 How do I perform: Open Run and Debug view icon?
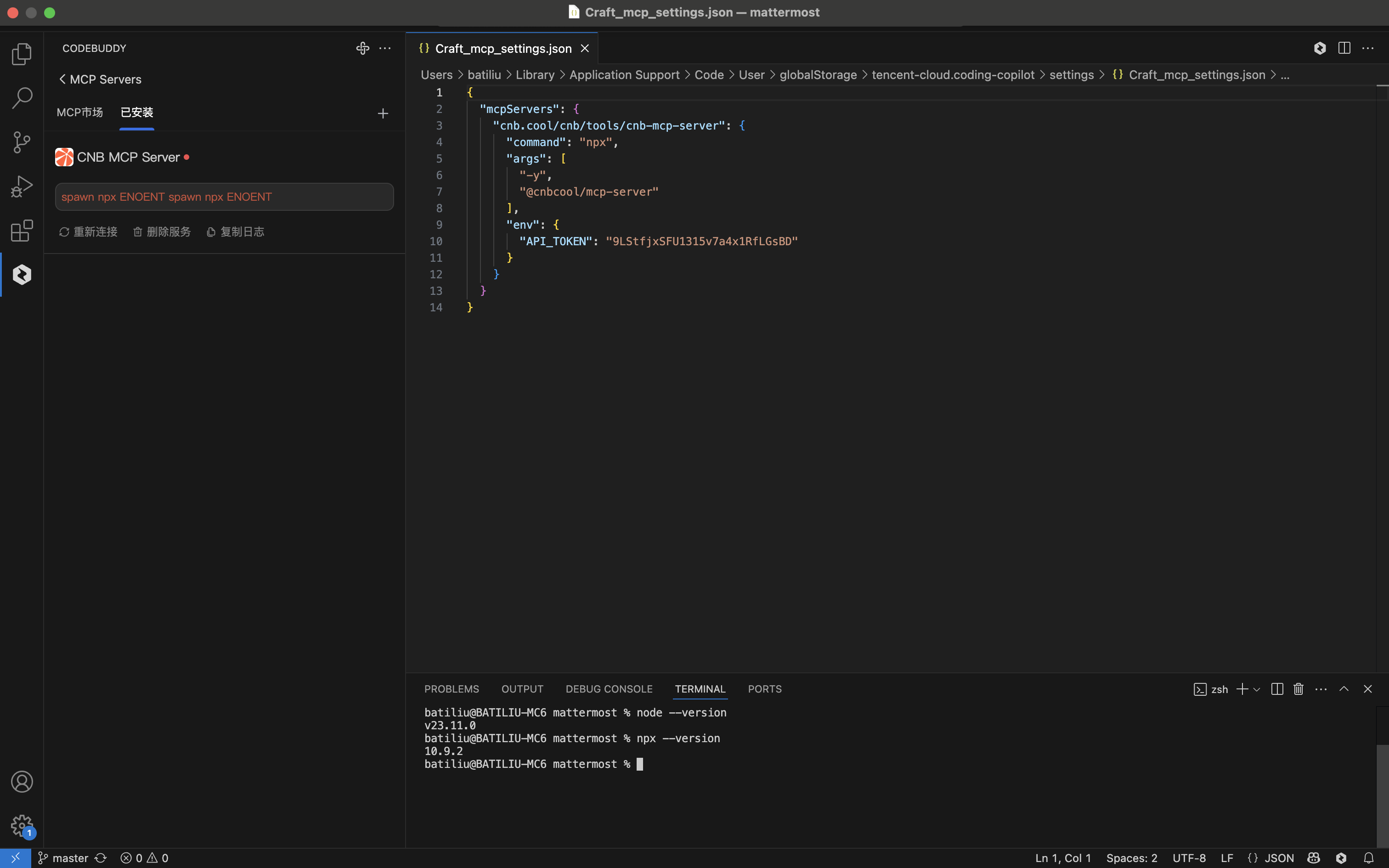coord(22,186)
